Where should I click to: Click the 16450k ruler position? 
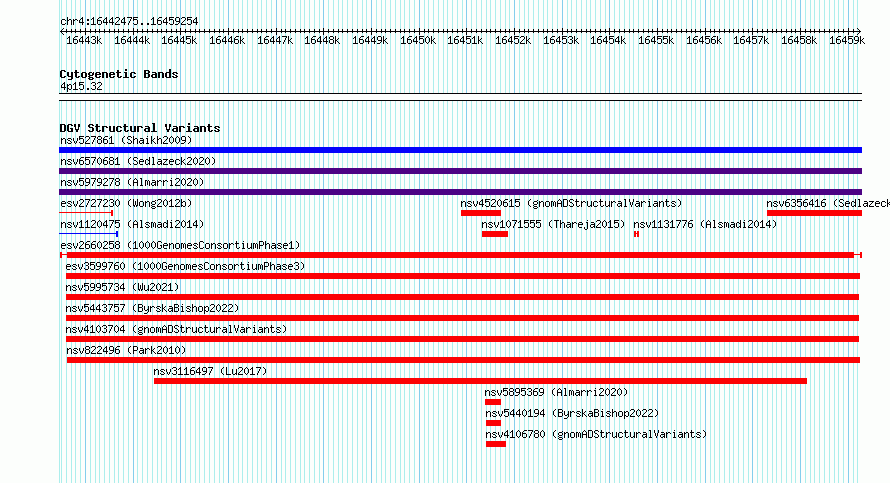(418, 40)
